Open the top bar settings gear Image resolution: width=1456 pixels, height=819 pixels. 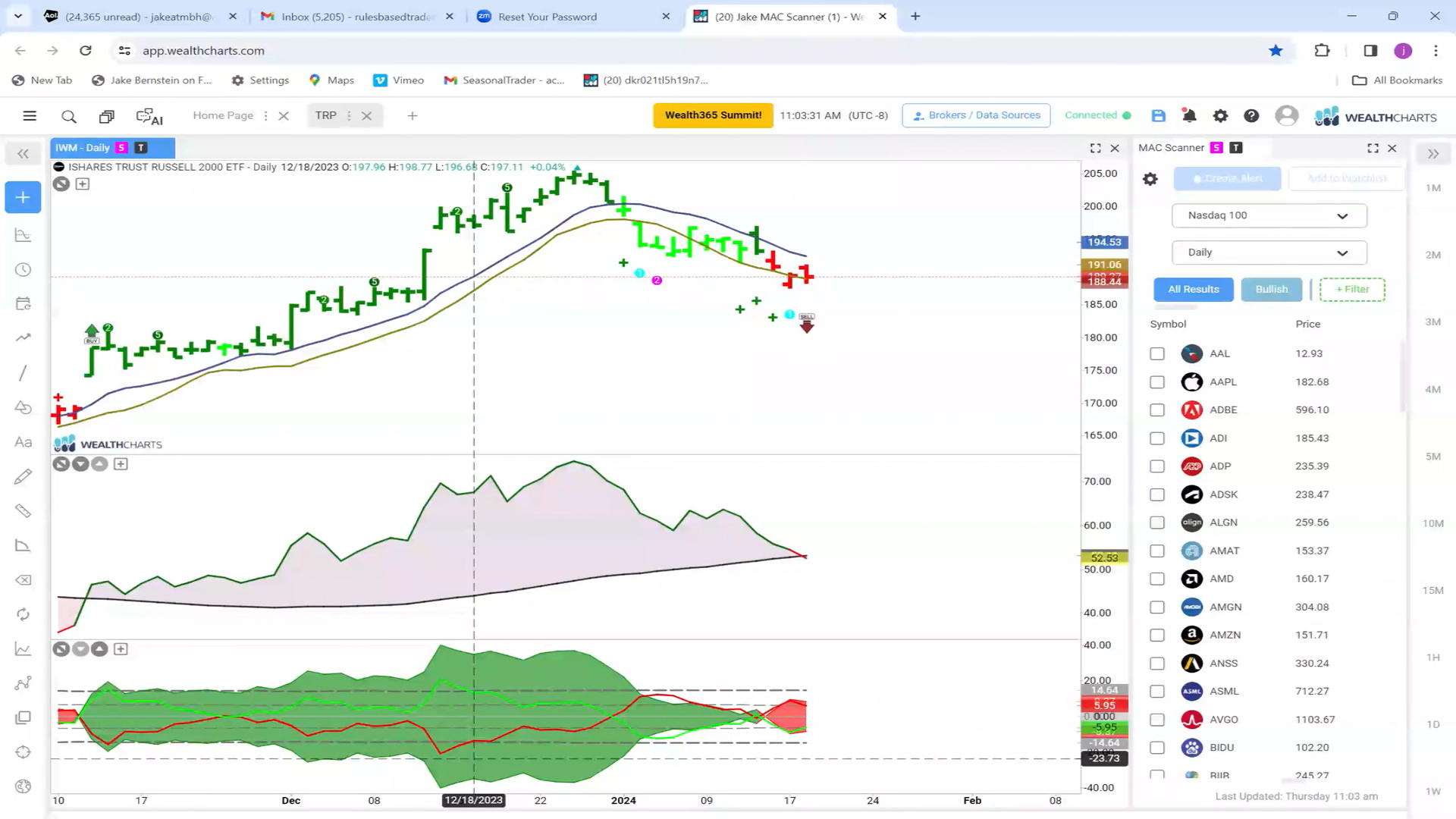click(x=1220, y=116)
